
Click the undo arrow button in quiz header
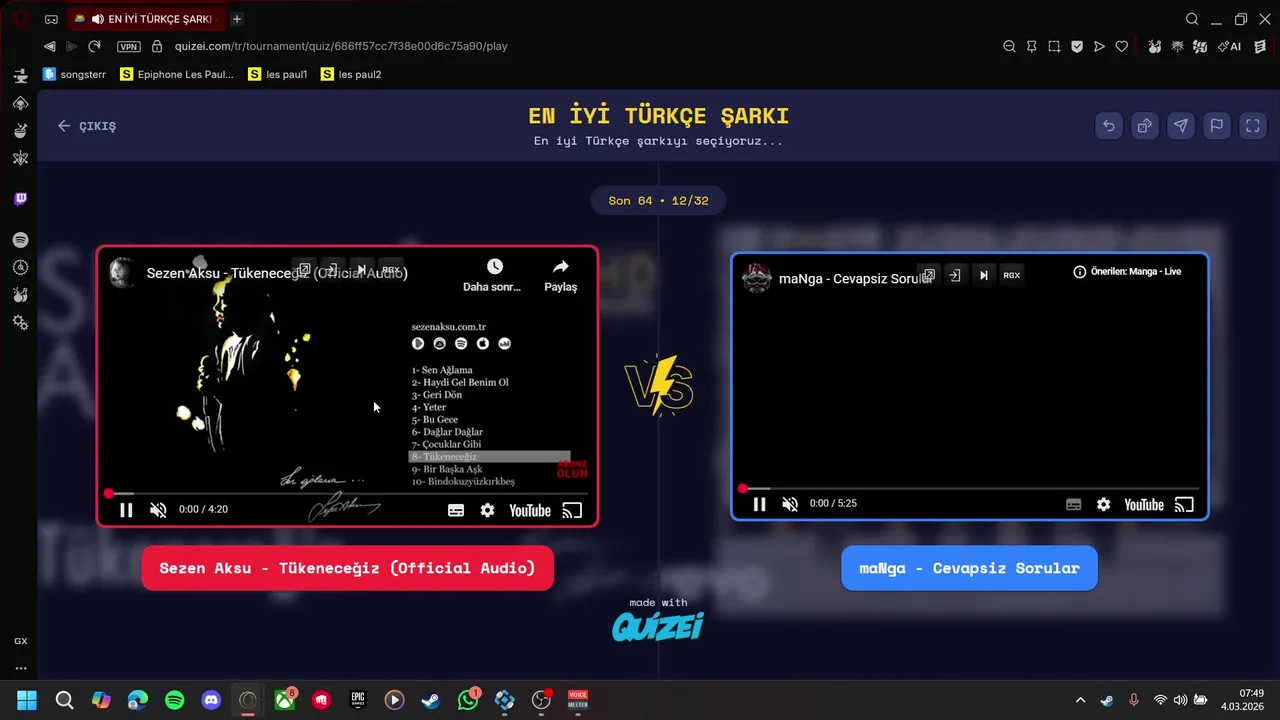(1108, 126)
